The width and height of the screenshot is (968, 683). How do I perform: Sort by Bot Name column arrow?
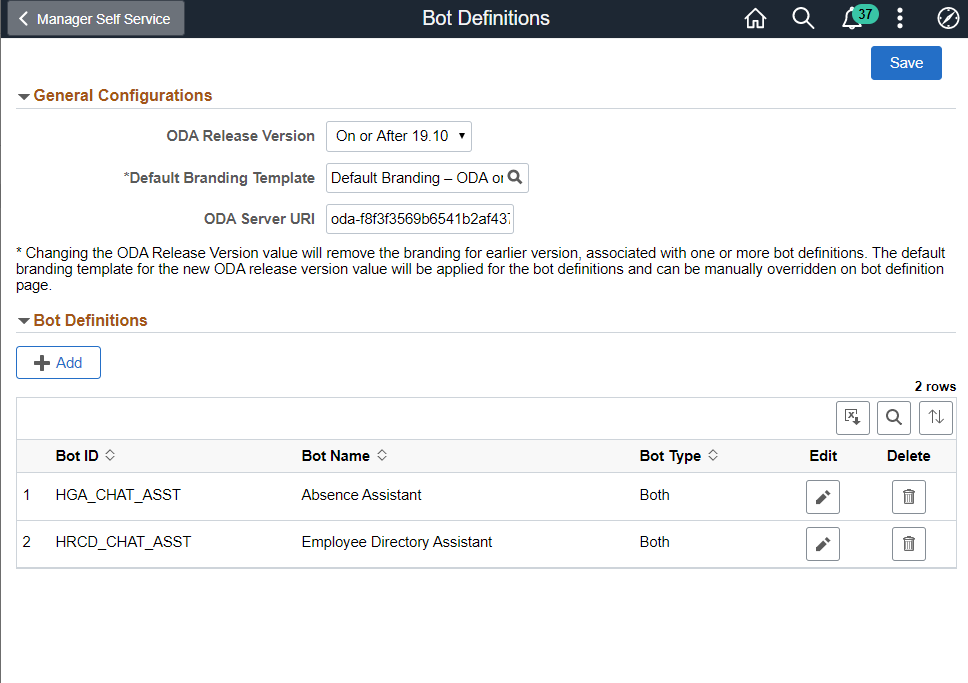(x=382, y=455)
